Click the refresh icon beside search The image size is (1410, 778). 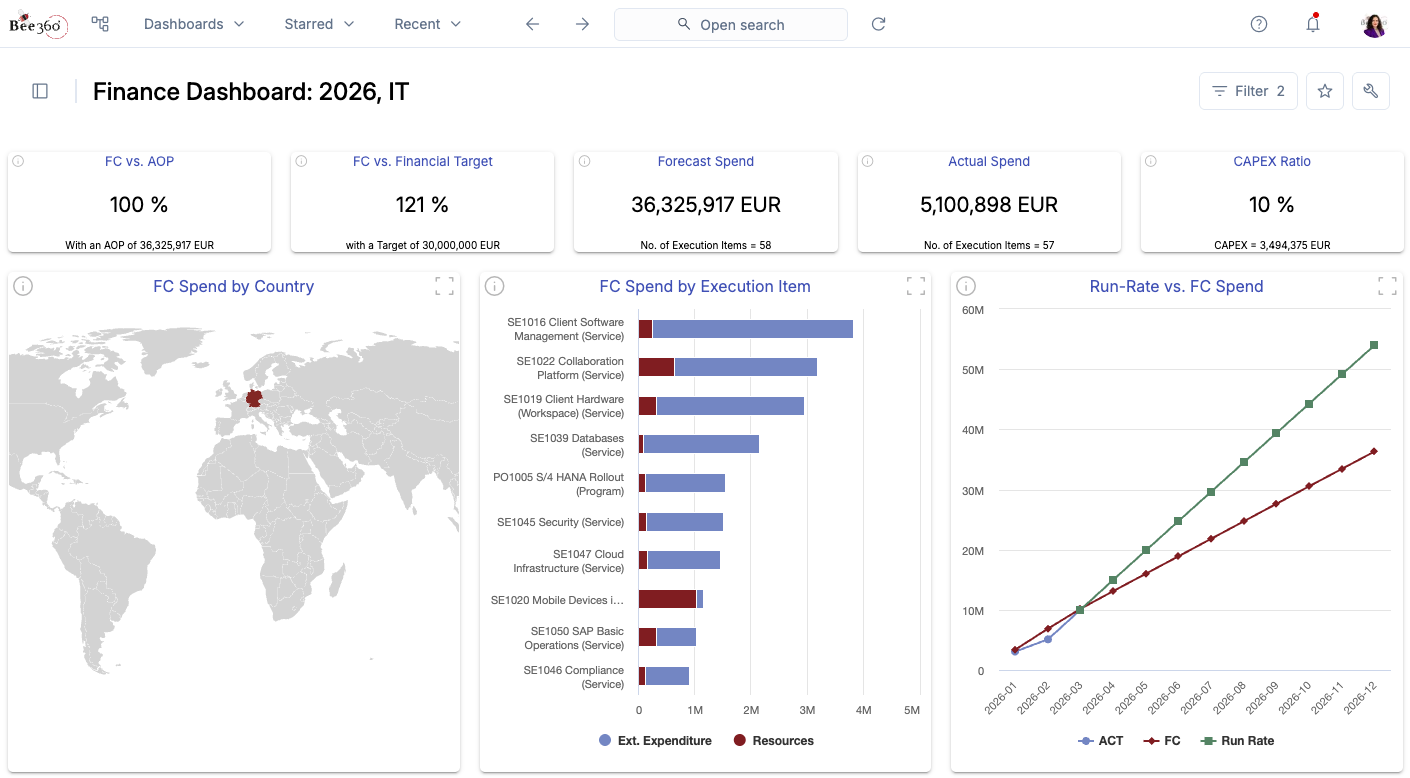click(x=878, y=24)
